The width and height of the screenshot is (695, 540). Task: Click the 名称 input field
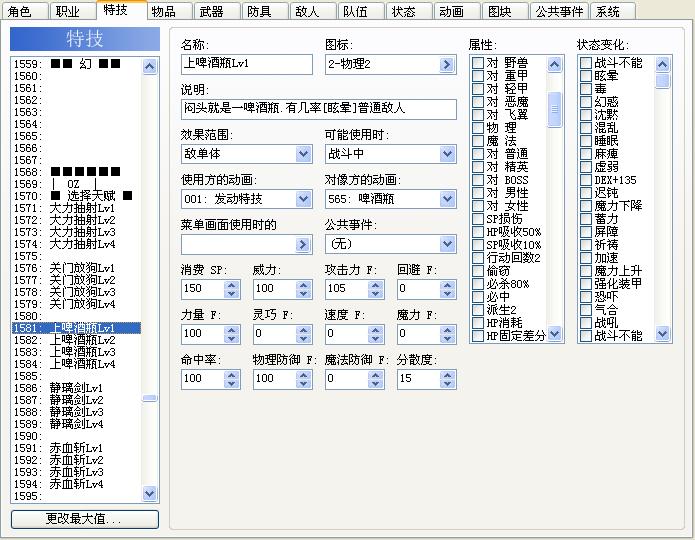[x=246, y=64]
